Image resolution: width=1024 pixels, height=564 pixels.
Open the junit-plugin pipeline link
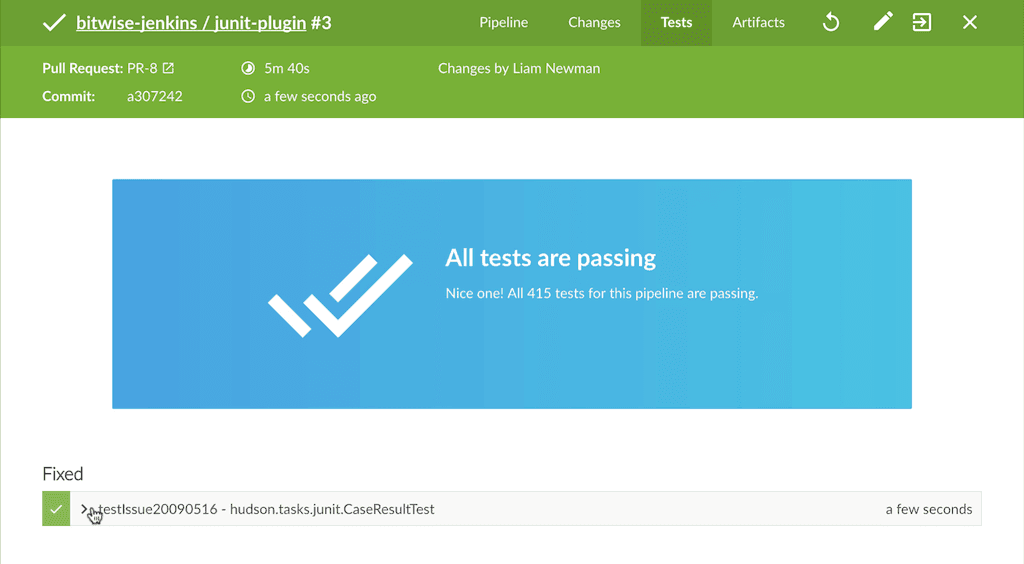coord(259,22)
